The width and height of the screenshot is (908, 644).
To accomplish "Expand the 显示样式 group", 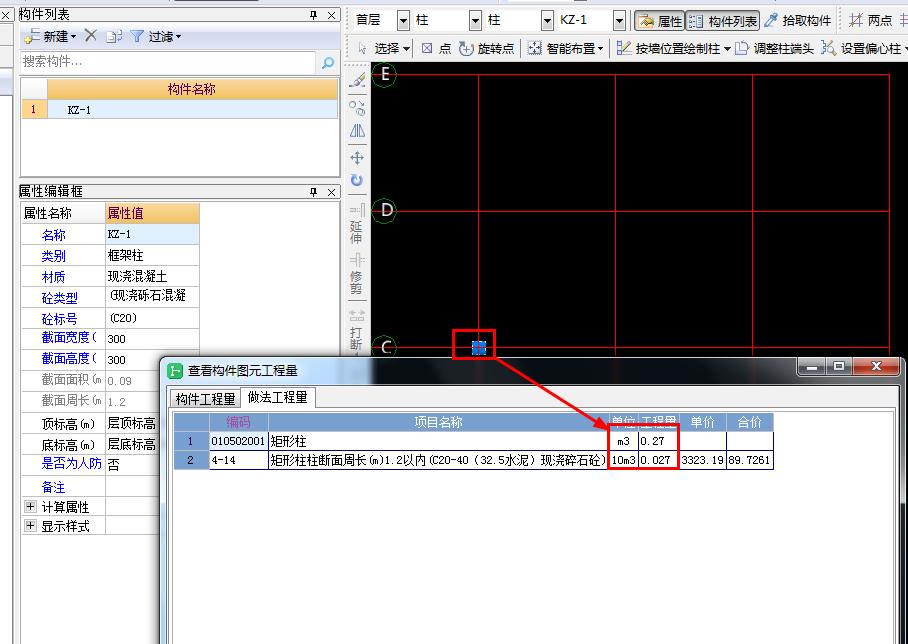I will pyautogui.click(x=30, y=526).
